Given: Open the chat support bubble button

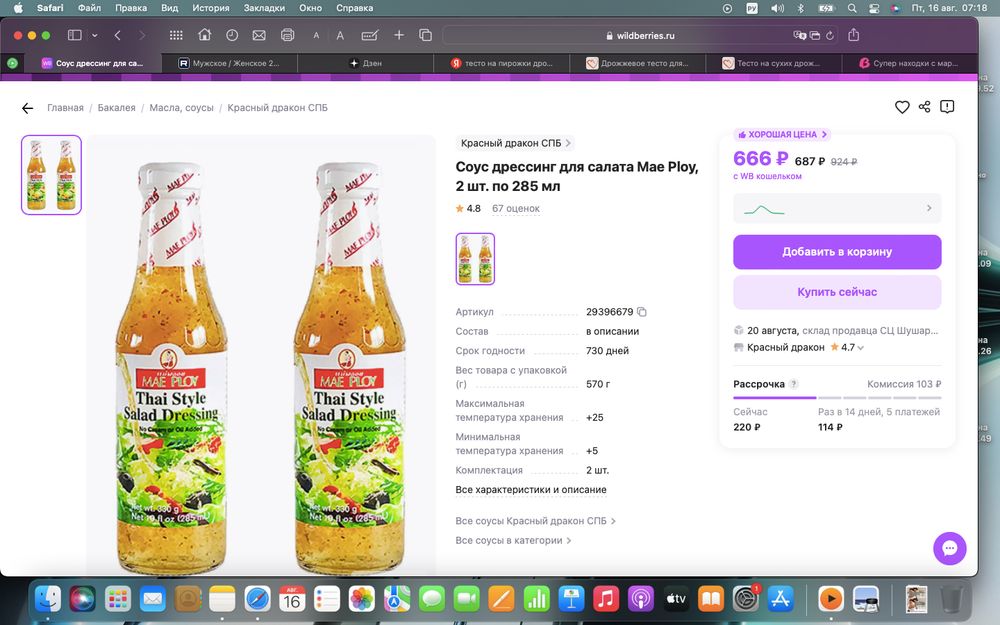Looking at the screenshot, I should (x=950, y=548).
